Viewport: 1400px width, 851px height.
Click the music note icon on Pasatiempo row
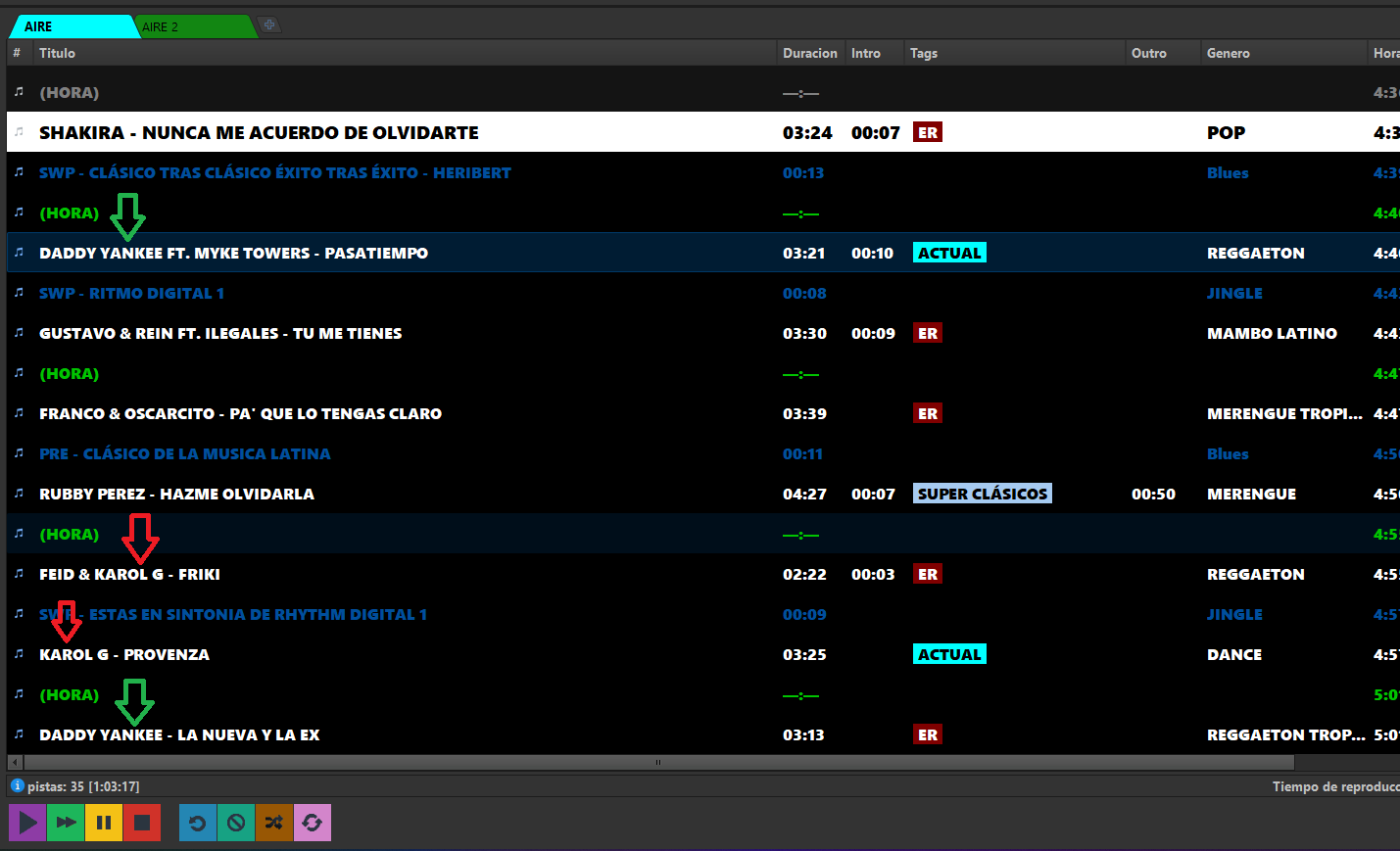pyautogui.click(x=19, y=252)
